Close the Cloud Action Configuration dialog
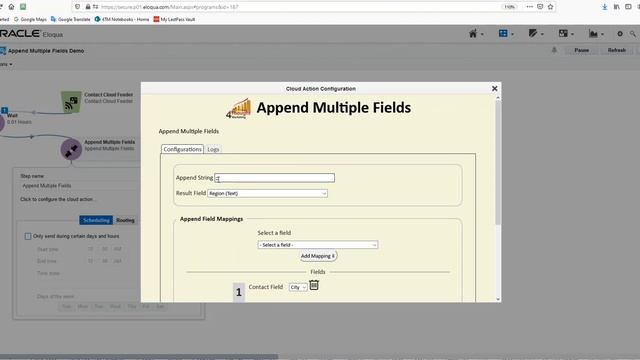 tap(495, 89)
